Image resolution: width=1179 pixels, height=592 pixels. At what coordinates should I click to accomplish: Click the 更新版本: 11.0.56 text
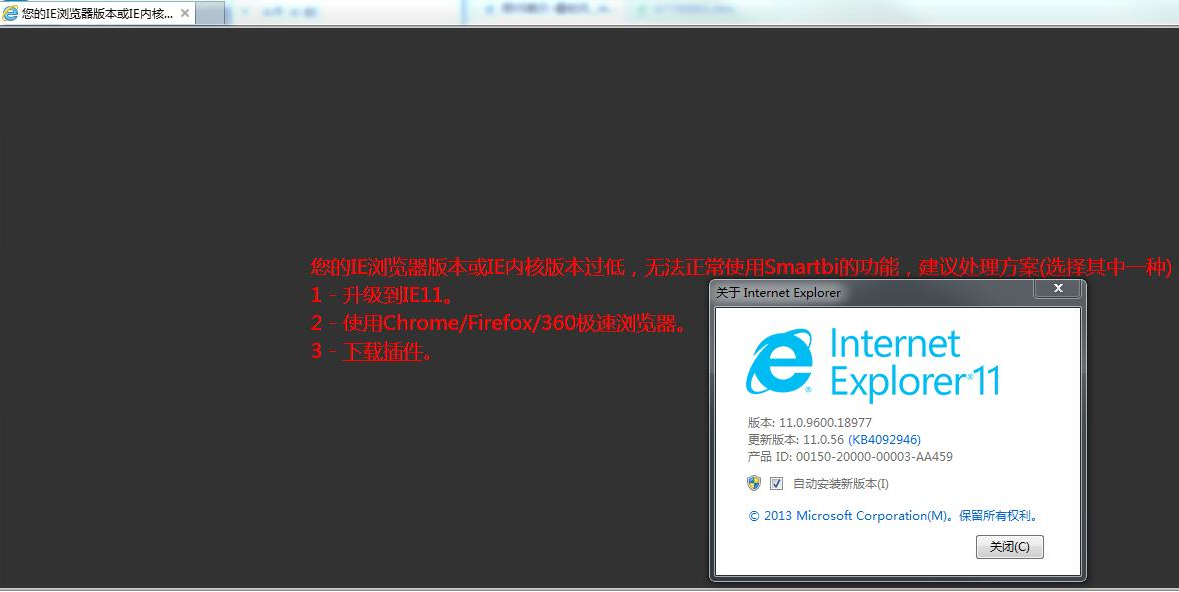(796, 439)
